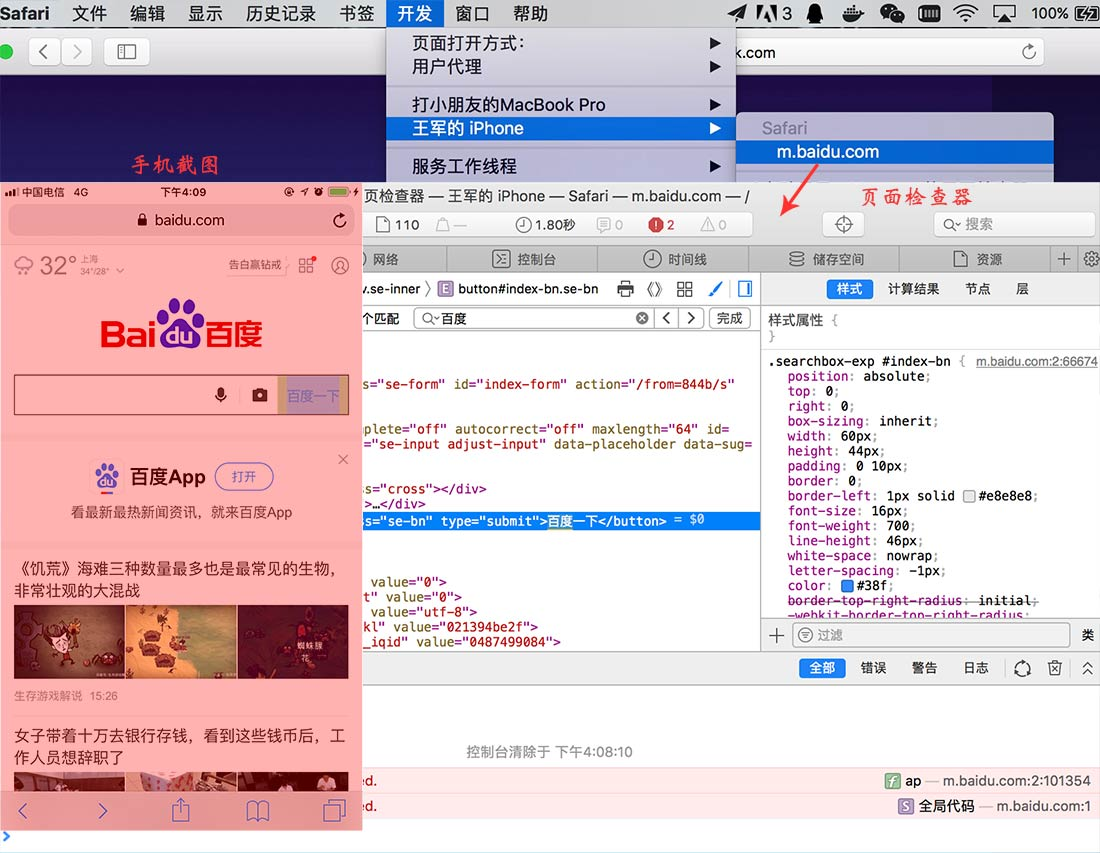
Task: Expand 打小朋友的MacBook Pro submenu
Action: (x=561, y=105)
